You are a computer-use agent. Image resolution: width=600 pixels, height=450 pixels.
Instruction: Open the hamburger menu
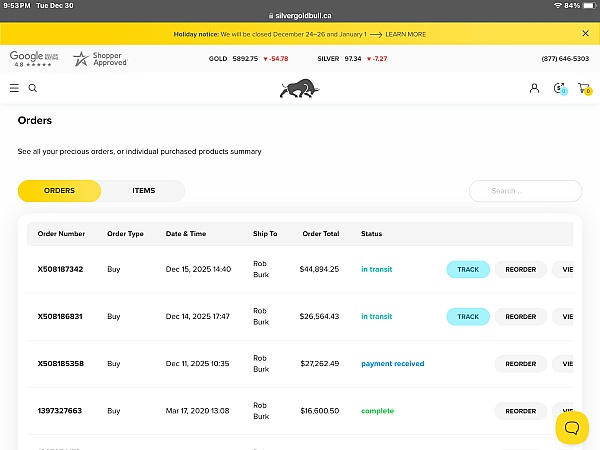point(14,88)
